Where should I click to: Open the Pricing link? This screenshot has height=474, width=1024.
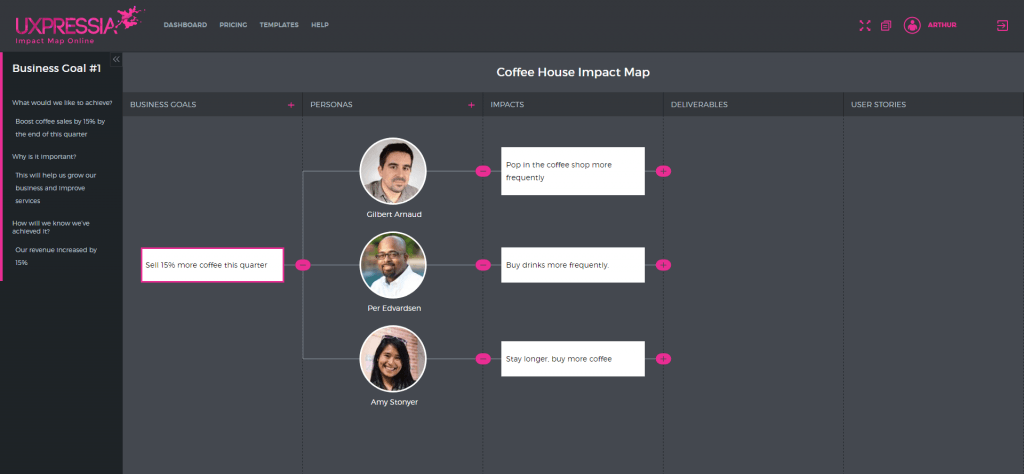(233, 25)
